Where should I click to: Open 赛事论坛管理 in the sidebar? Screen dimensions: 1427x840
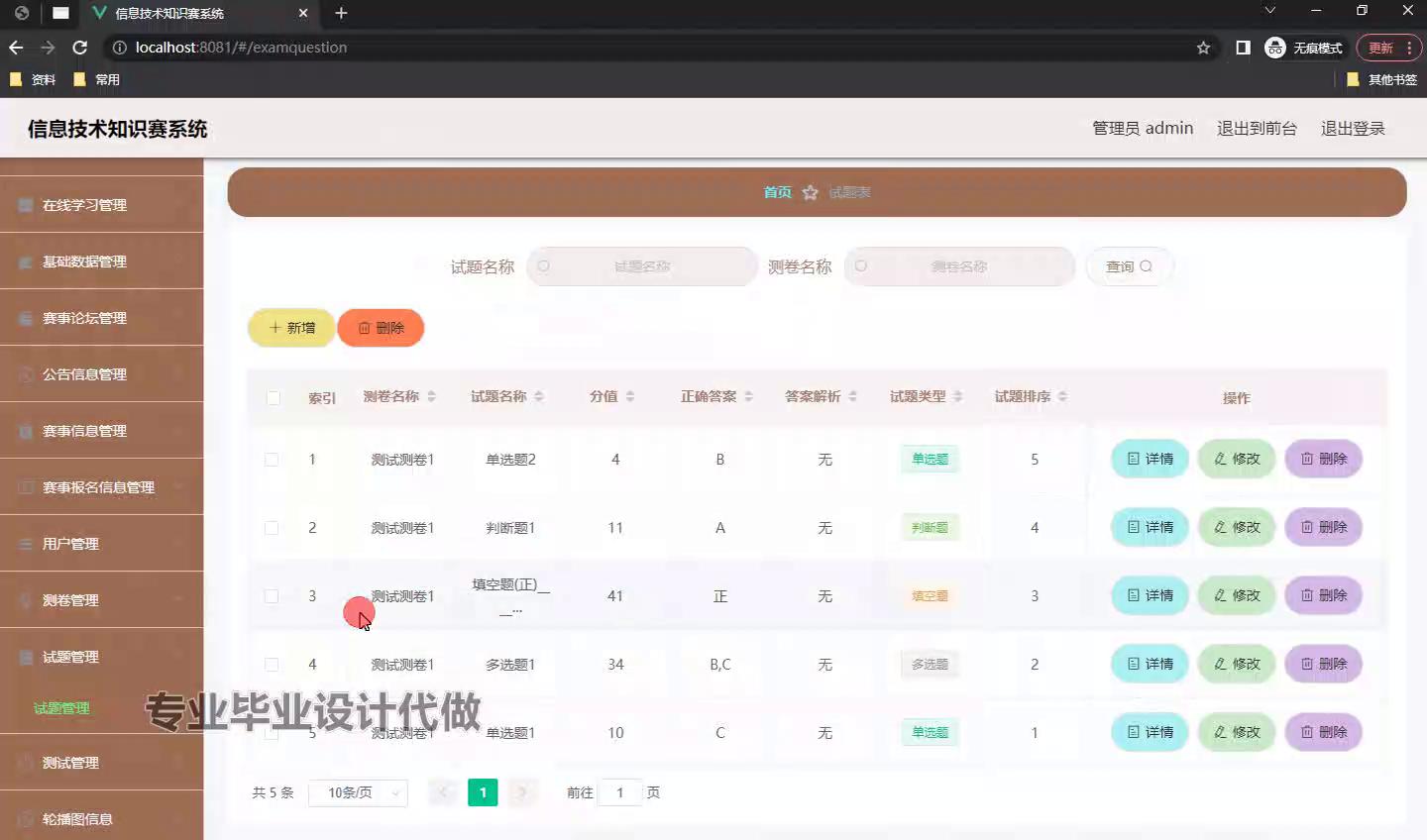coord(101,318)
